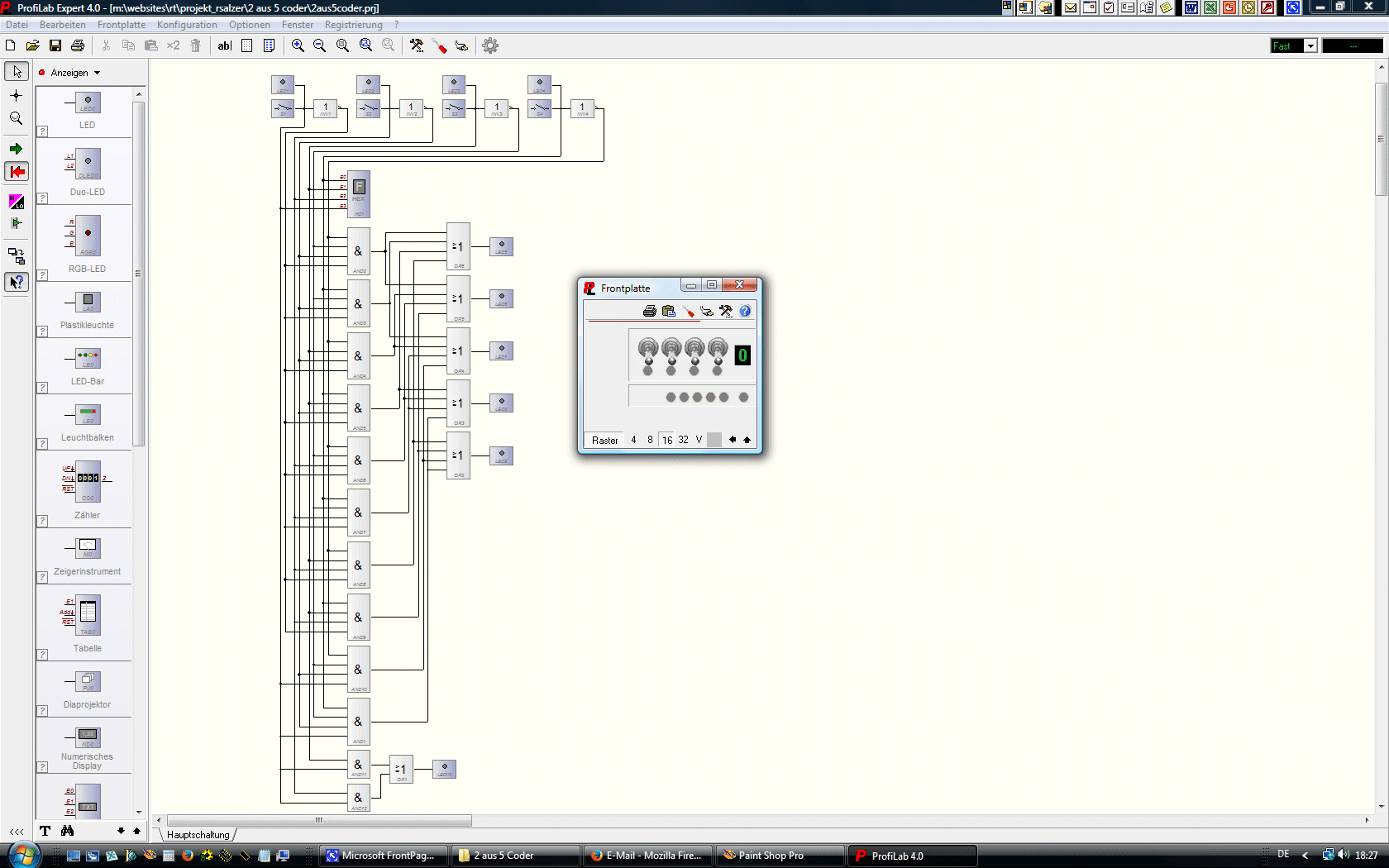
Task: Create a new project file
Action: [x=11, y=45]
